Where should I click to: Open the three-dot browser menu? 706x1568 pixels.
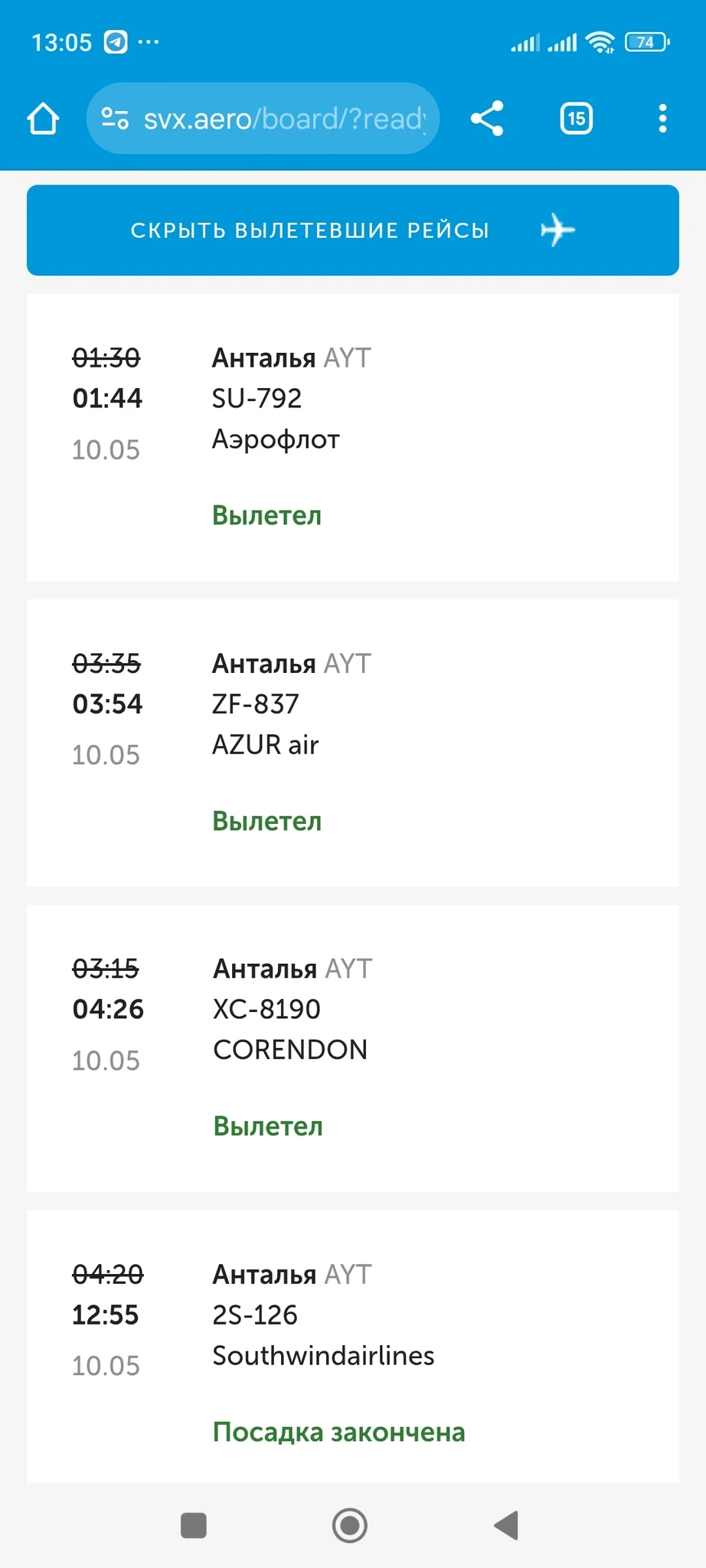662,119
